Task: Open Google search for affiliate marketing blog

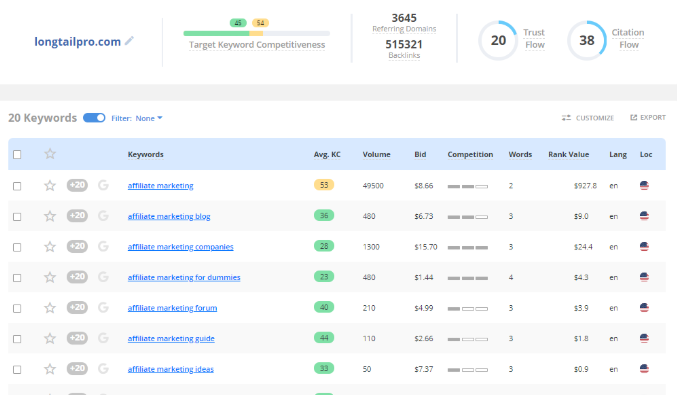Action: click(103, 215)
